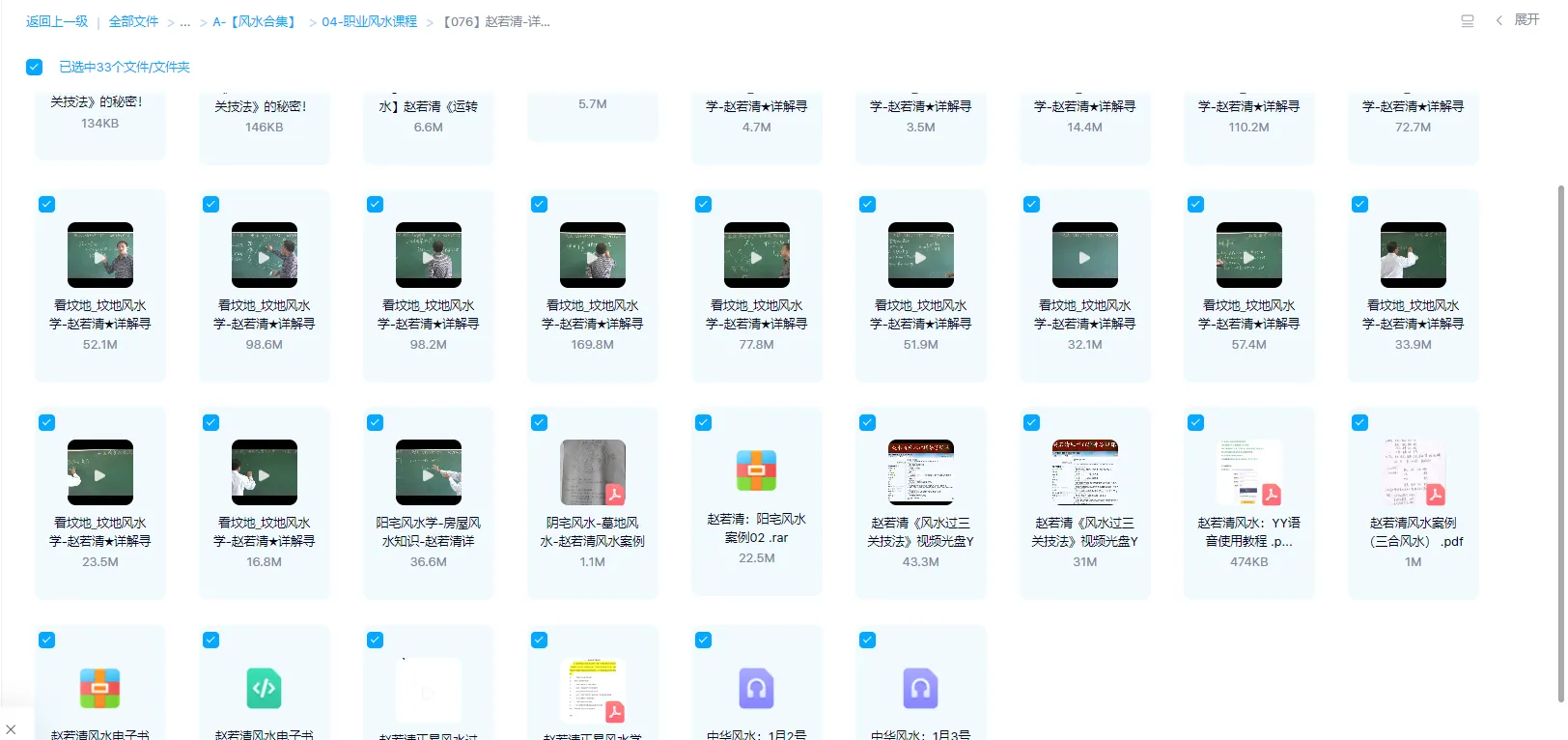Play the video thumbnail of the 98.2M file

[x=429, y=255]
